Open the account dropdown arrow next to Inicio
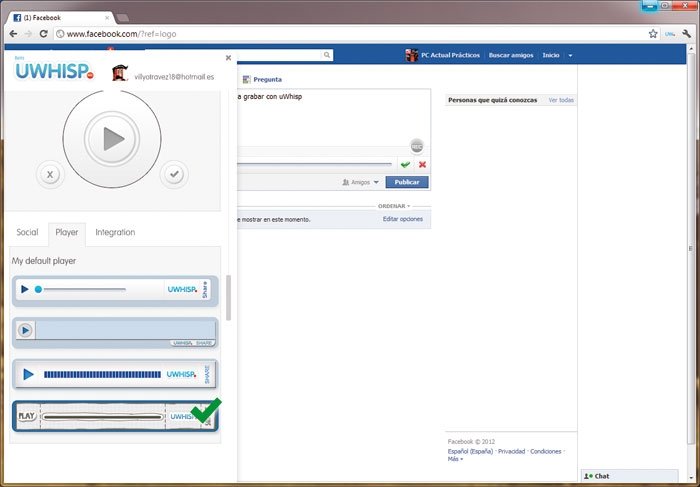This screenshot has height=487, width=700. pyautogui.click(x=570, y=56)
